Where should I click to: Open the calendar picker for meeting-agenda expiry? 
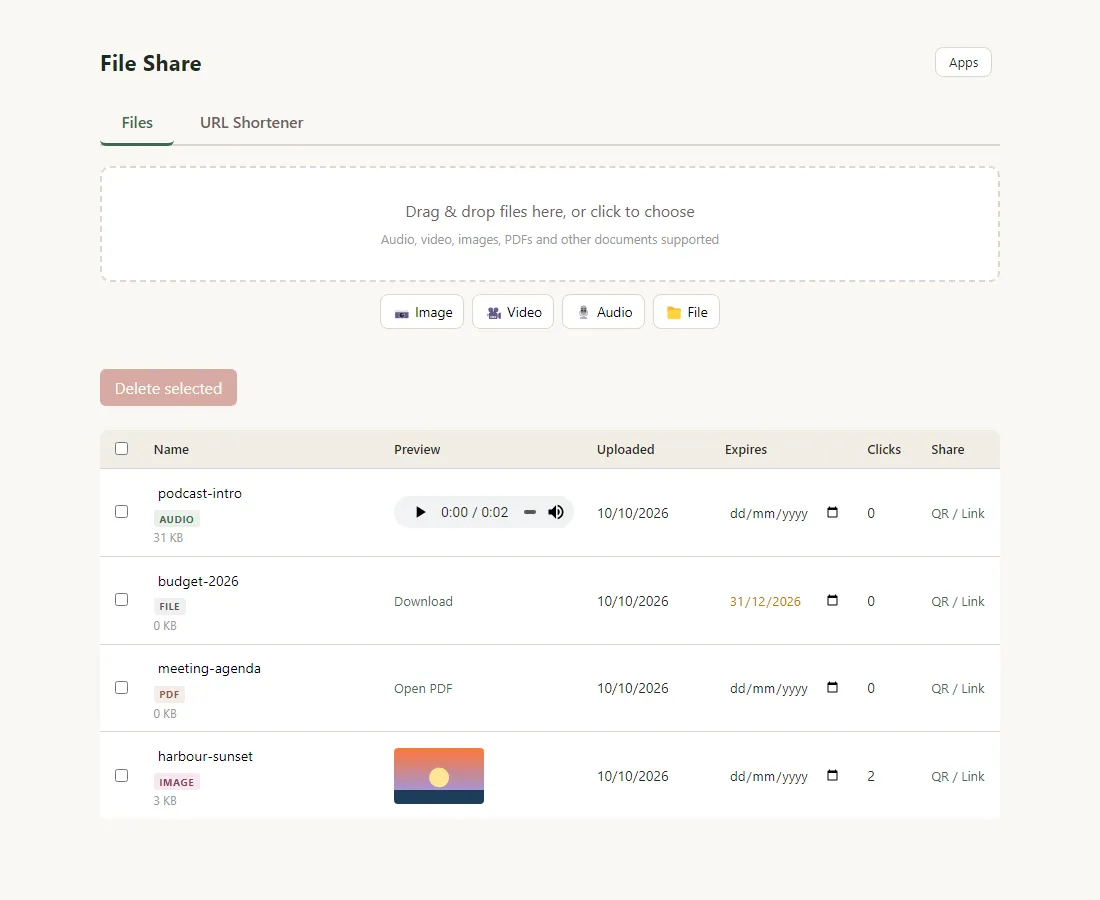[x=832, y=687]
